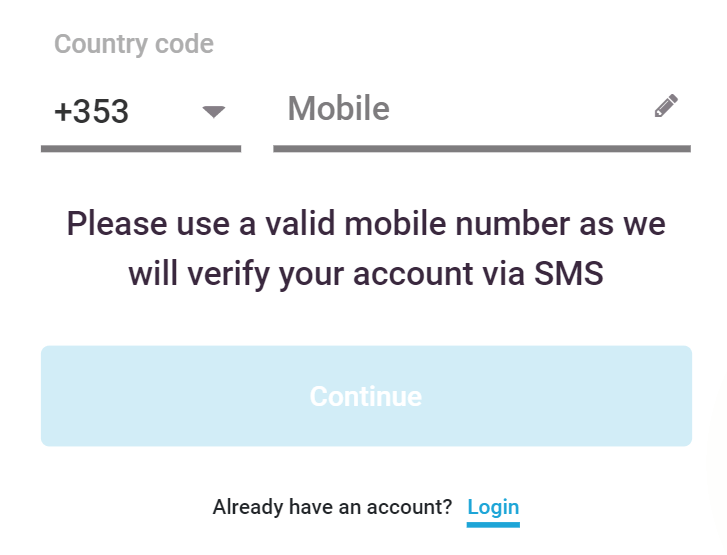Click the Mobile placeholder text
Screen dimensions: 727x555
coord(338,108)
